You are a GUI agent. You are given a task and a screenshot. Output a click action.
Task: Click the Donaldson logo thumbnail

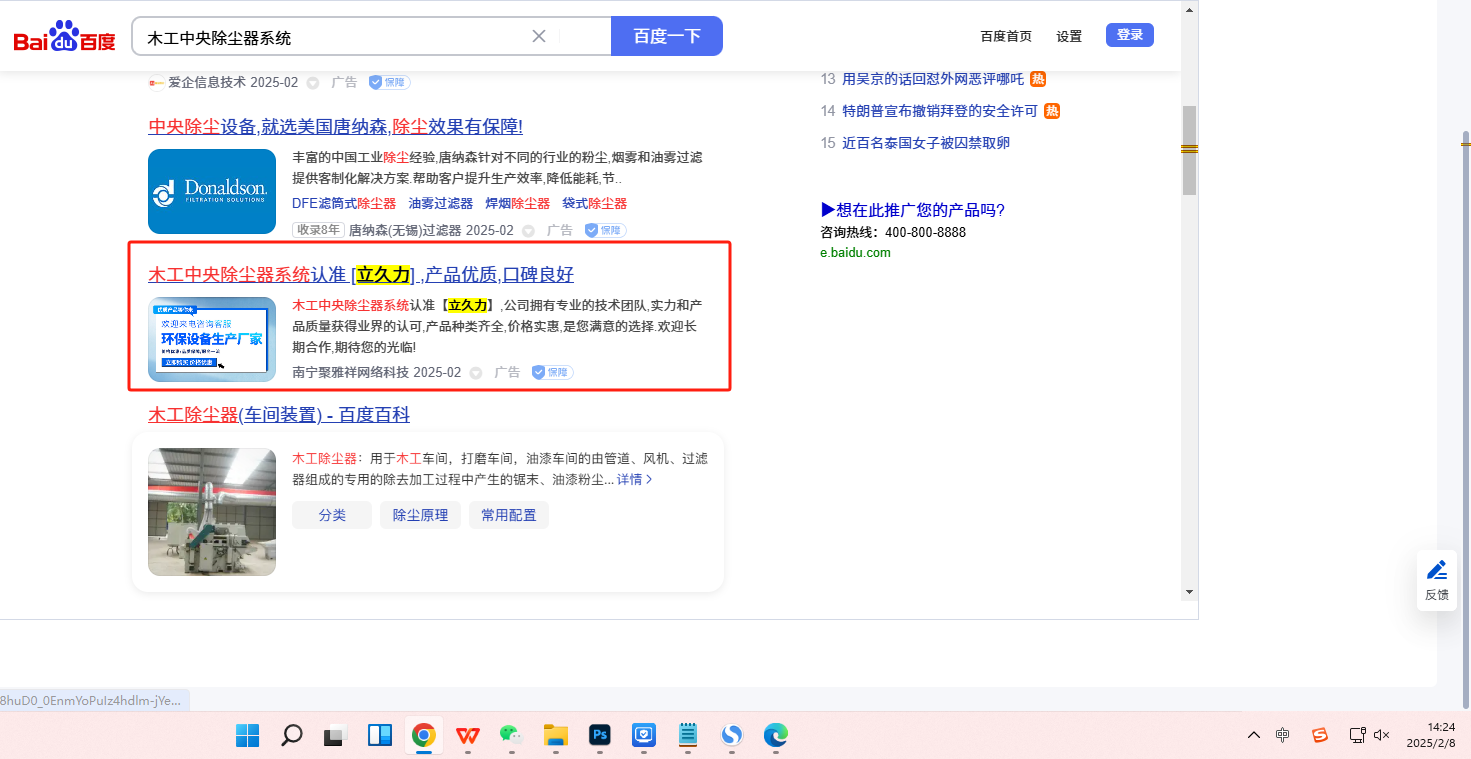pos(212,191)
